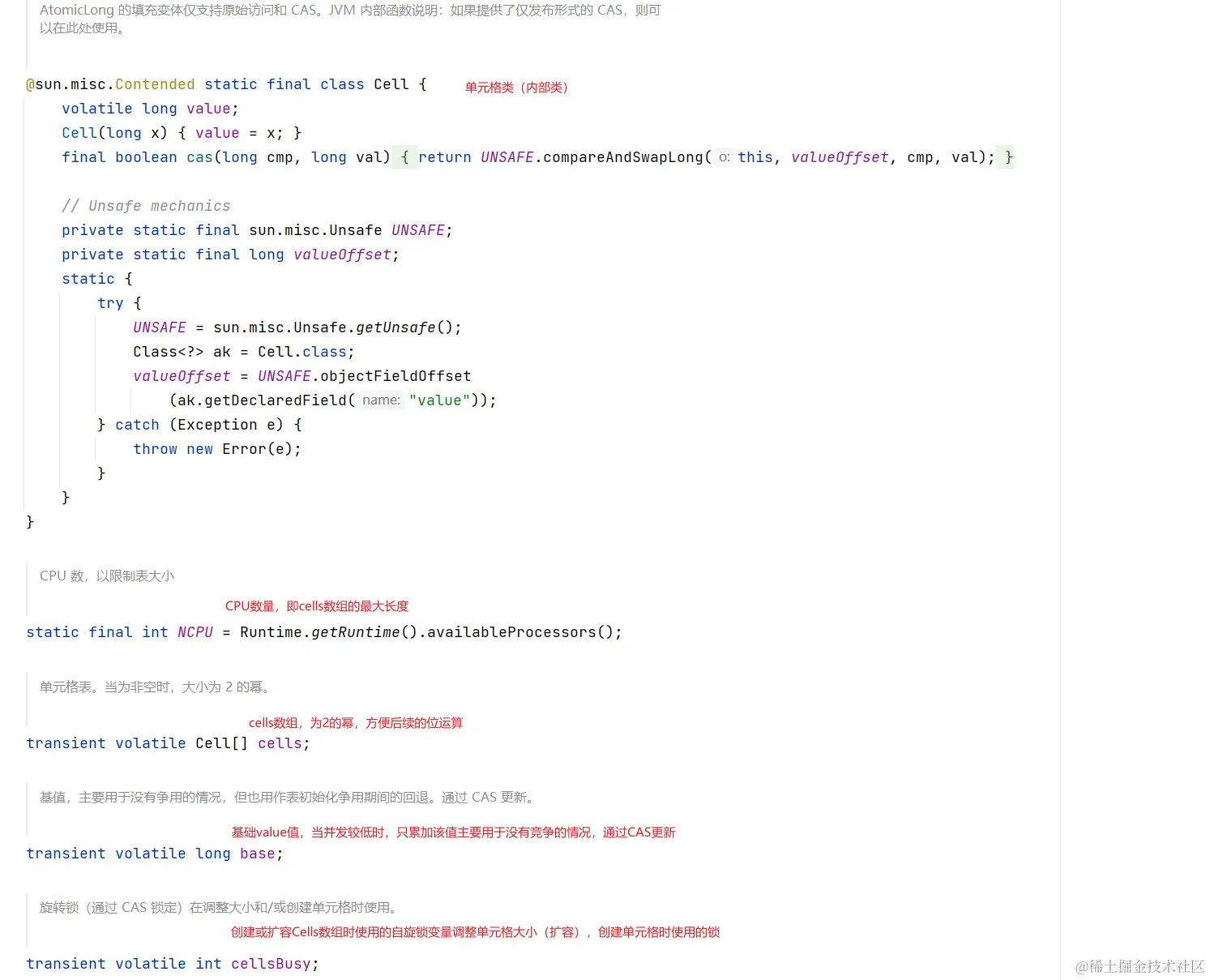This screenshot has width=1210, height=980.
Task: Click 'catch (Exception e)' keyword catch
Action: pyautogui.click(x=137, y=425)
